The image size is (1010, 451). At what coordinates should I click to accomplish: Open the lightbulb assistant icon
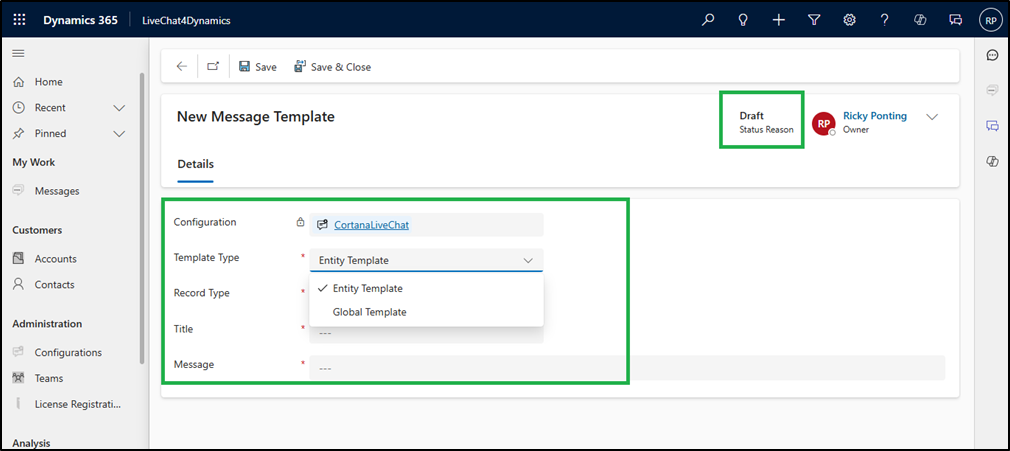[x=743, y=20]
